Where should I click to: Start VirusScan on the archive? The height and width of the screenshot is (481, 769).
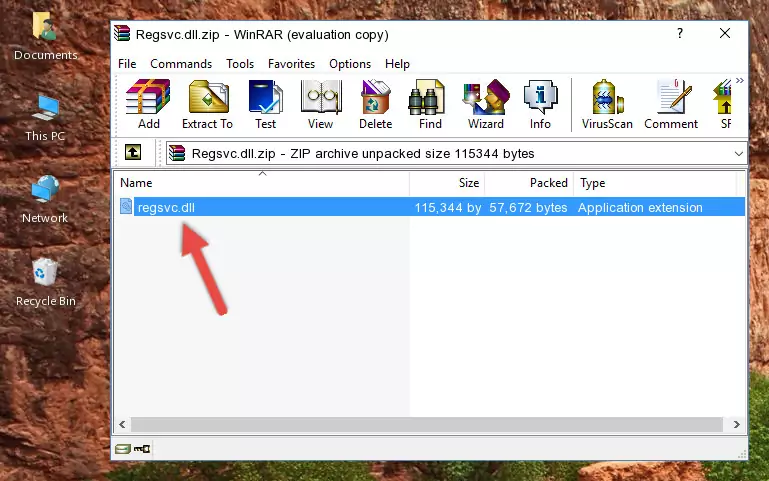point(607,104)
